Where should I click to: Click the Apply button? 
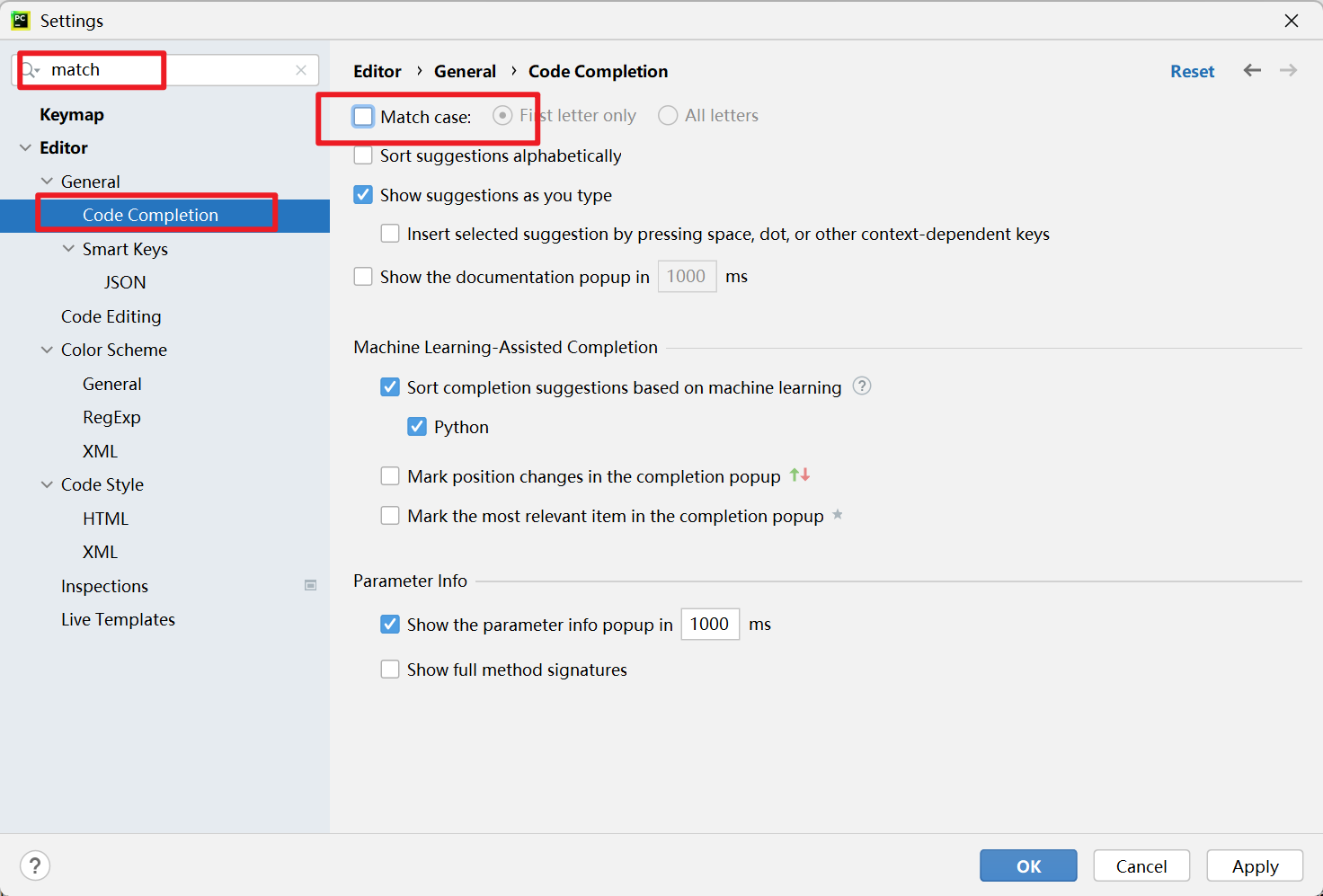point(1255,865)
